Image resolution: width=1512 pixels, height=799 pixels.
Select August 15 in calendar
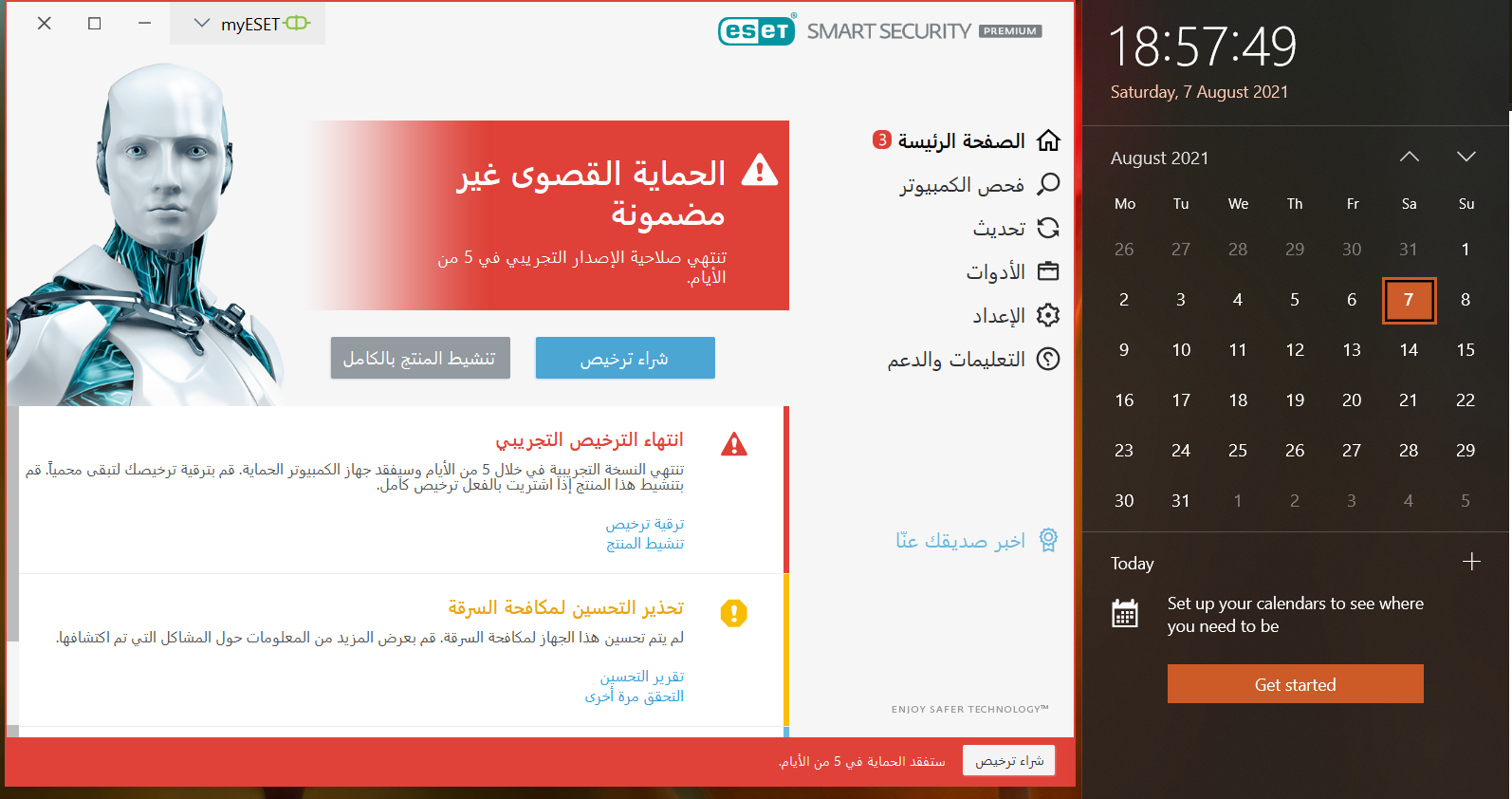[1466, 350]
